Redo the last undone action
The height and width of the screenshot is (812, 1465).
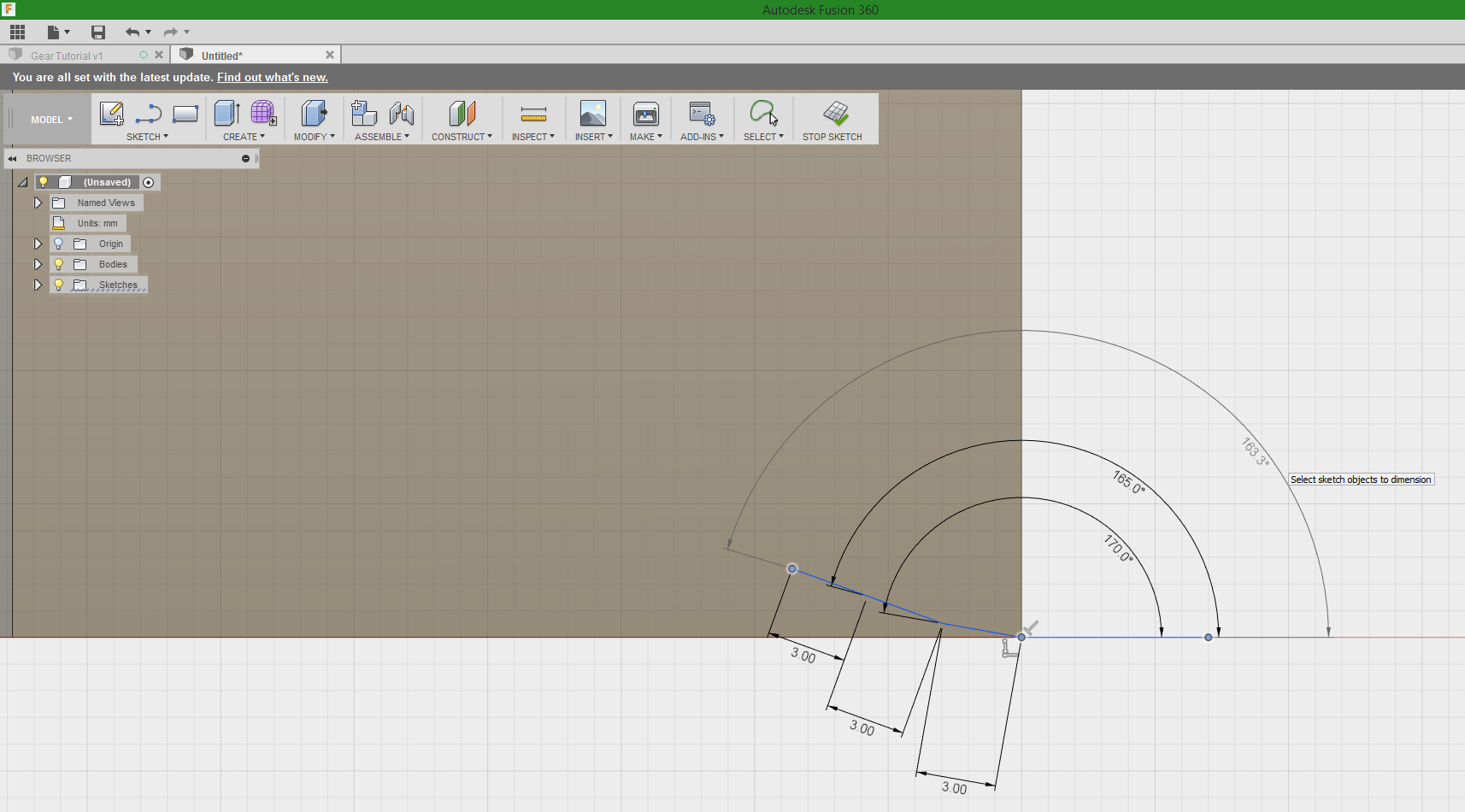[x=170, y=32]
